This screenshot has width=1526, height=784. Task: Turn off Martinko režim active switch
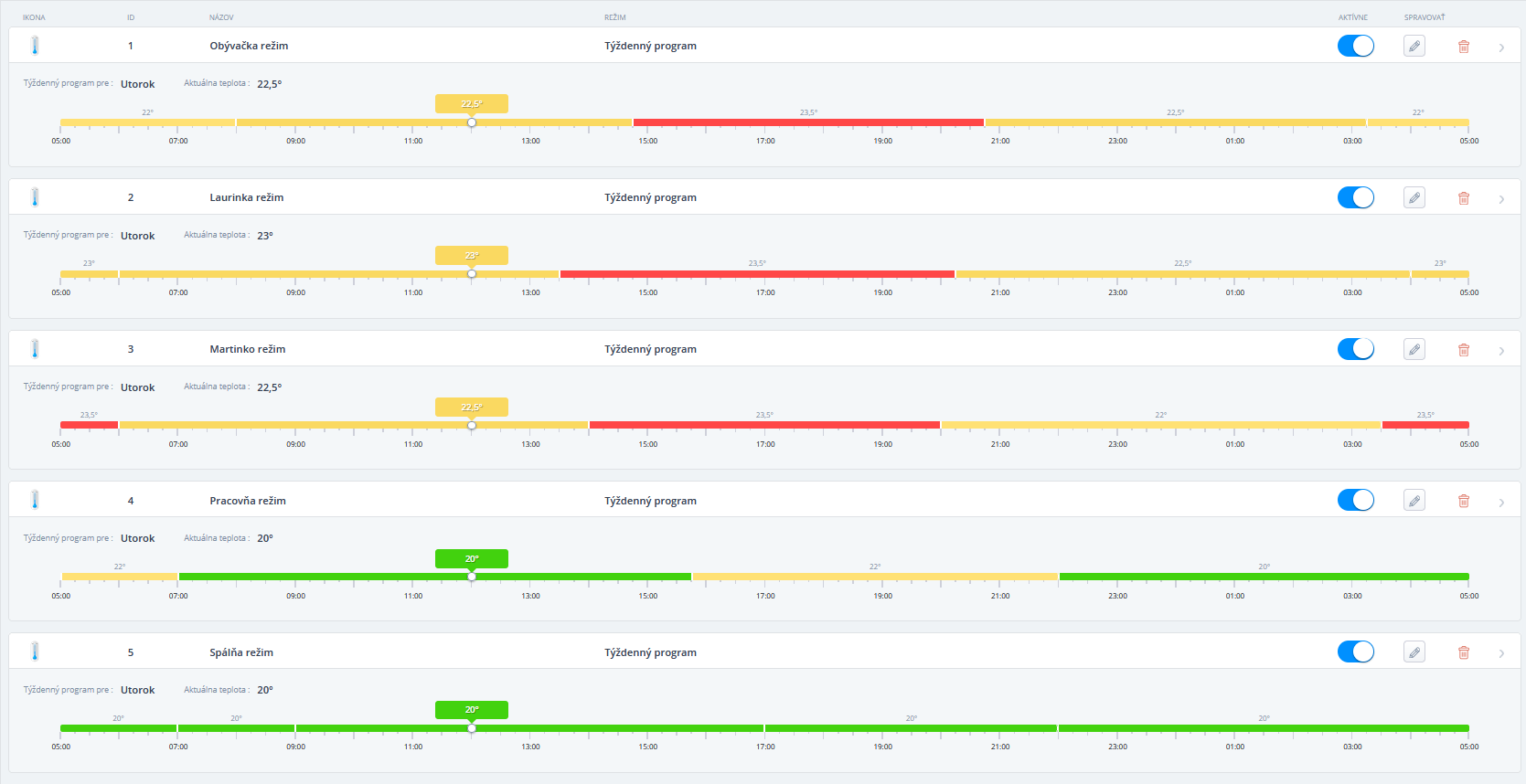coord(1355,349)
